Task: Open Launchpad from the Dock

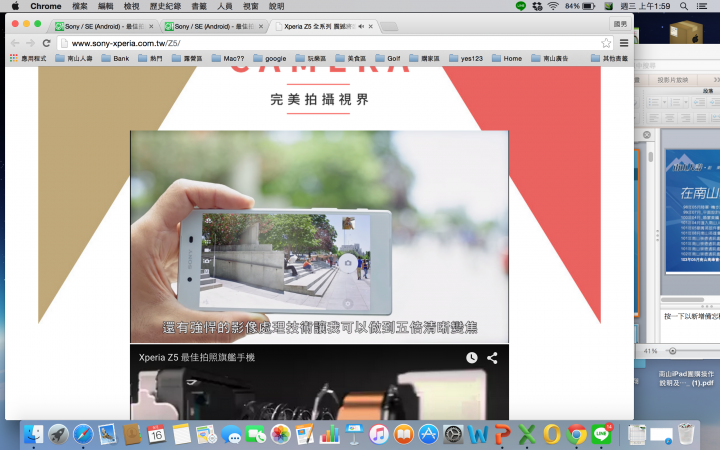Action: 58,434
